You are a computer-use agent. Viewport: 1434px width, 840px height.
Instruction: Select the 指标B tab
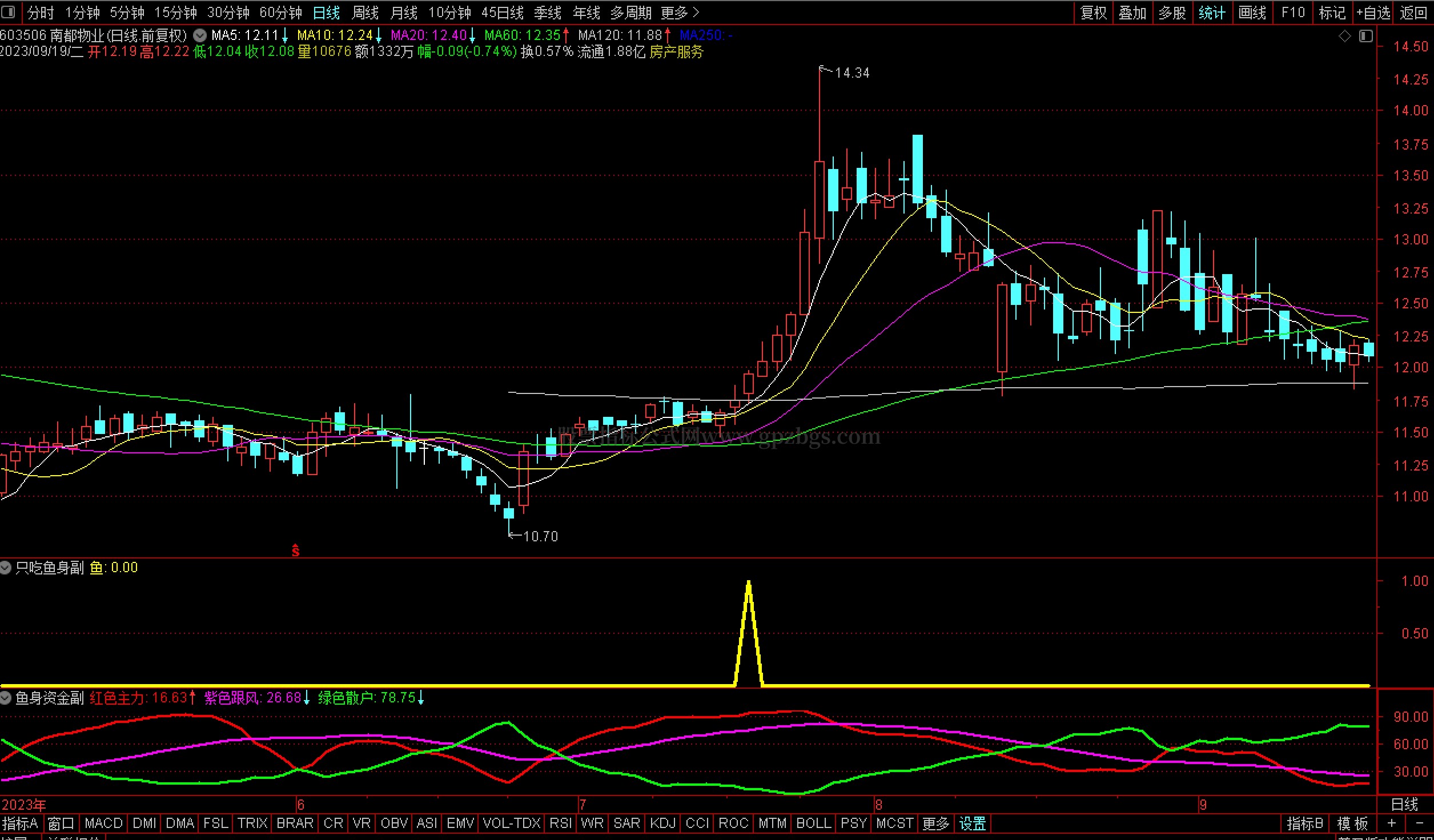(x=1305, y=823)
